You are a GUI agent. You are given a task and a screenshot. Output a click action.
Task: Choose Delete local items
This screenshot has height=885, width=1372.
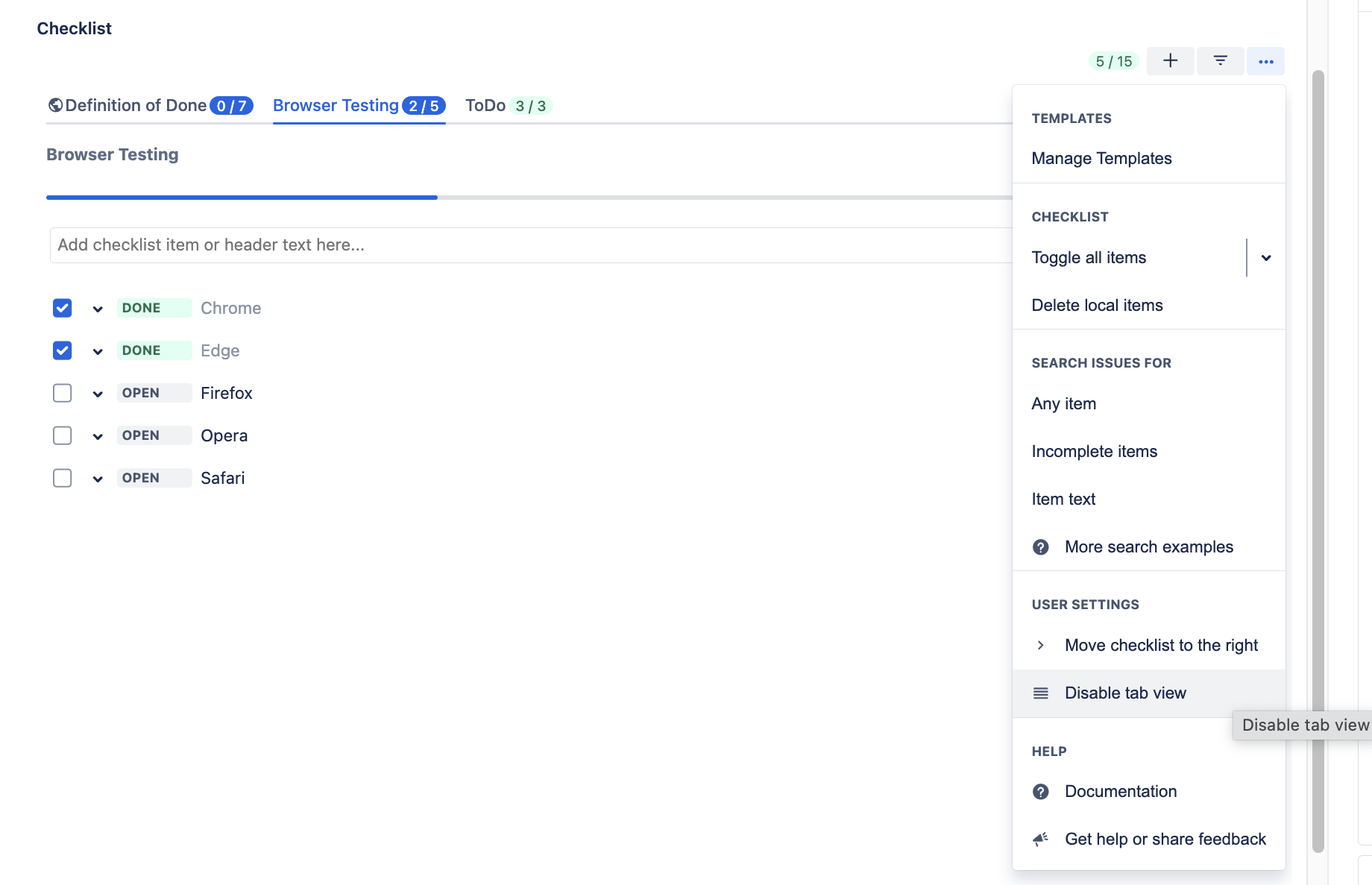pos(1148,306)
